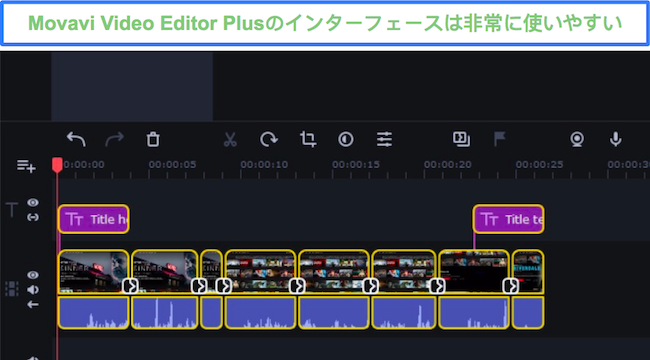The image size is (650, 360).
Task: Click the 00:00:20 ruler mark
Action: click(447, 165)
